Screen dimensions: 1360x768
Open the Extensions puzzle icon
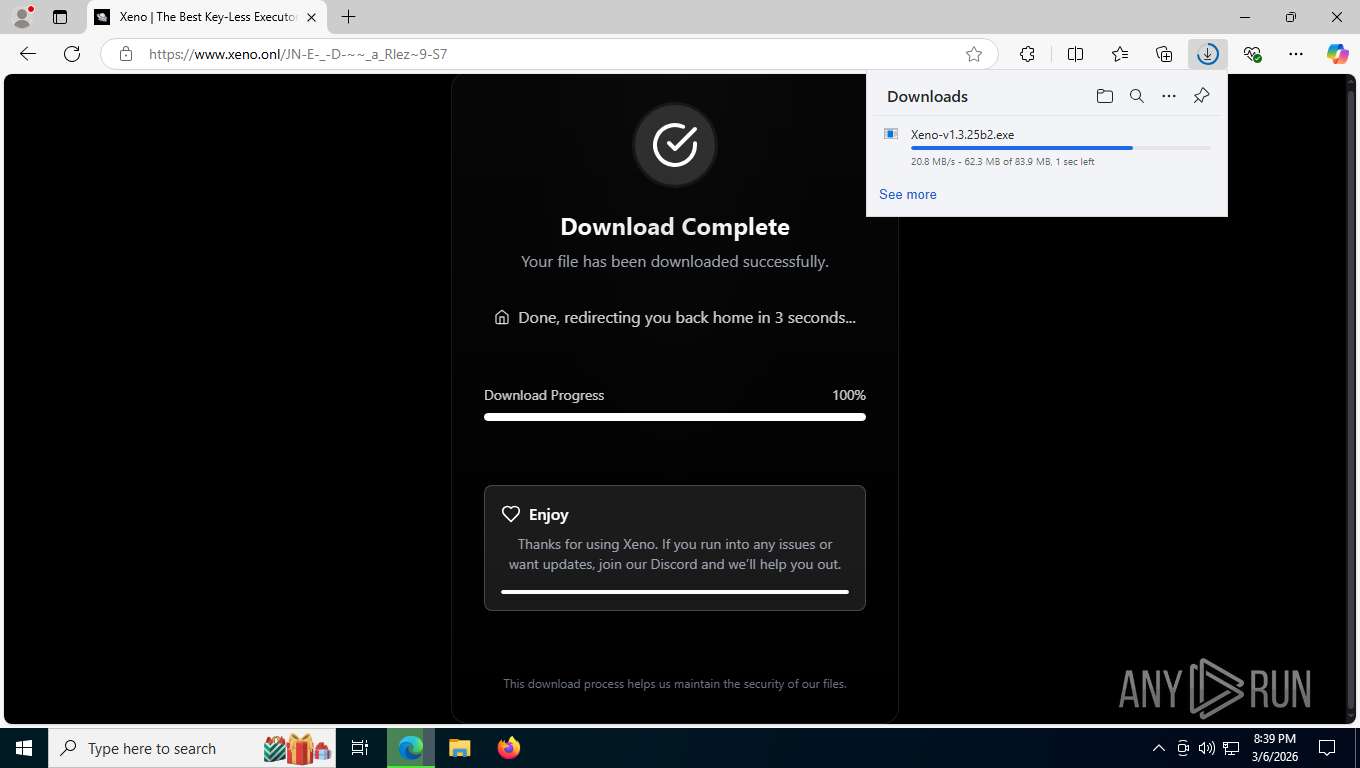(1027, 54)
